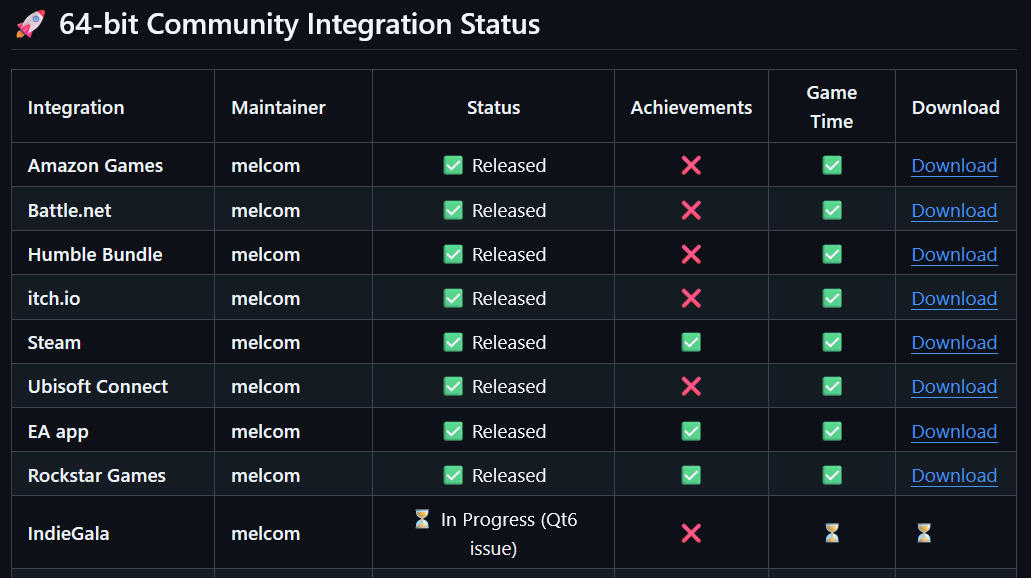Click the Battle.net Released status checkmark
The image size is (1031, 578).
pyautogui.click(x=453, y=210)
